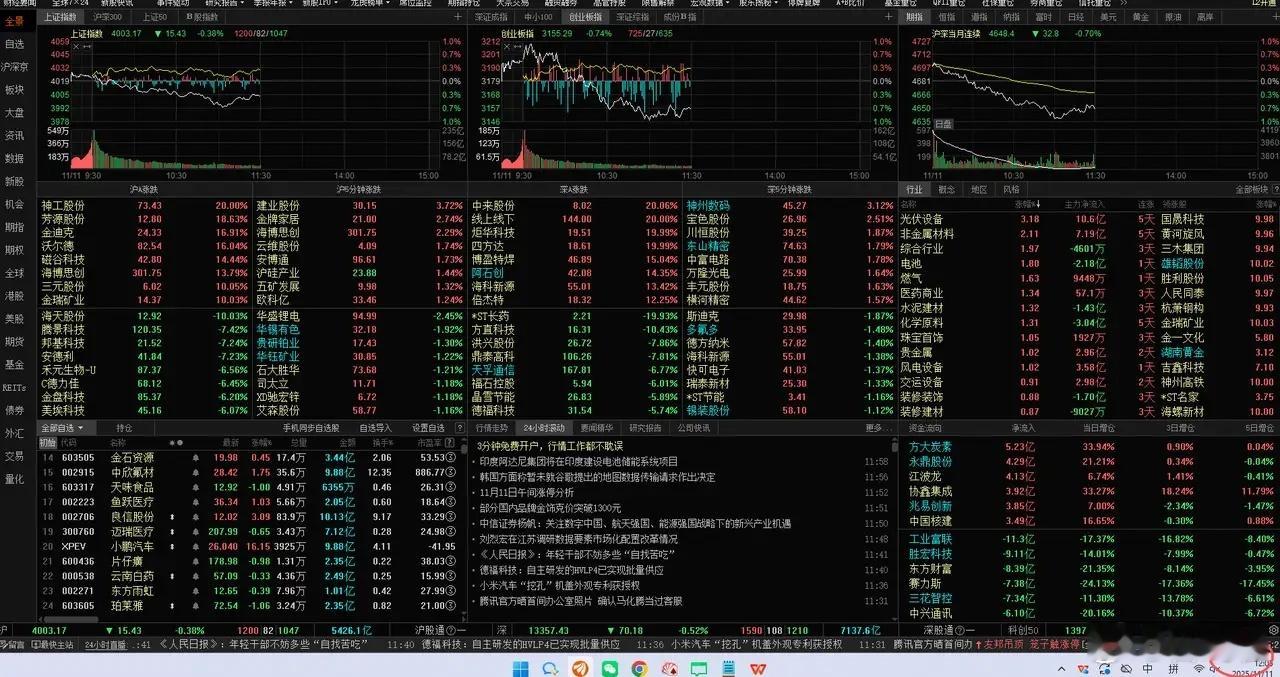Click 手机同步自选股 button
This screenshot has height=677, width=1280.
310,428
